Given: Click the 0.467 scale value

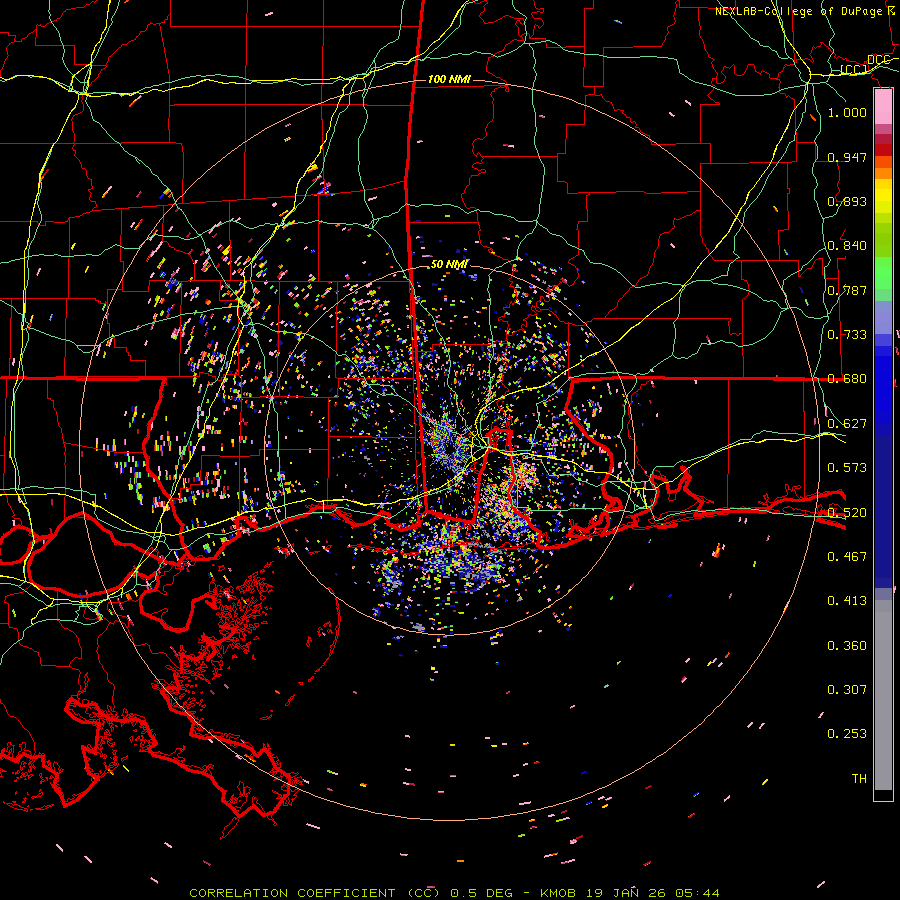Looking at the screenshot, I should 847,557.
